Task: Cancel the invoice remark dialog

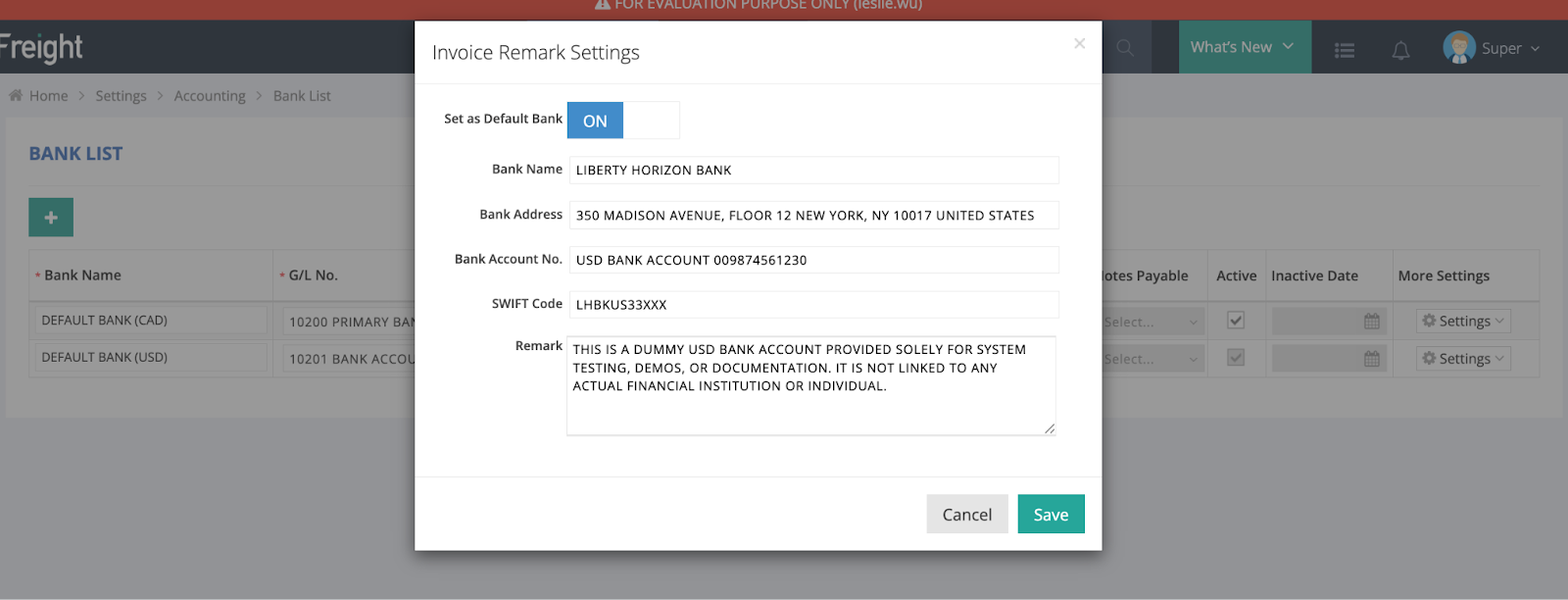Action: 966,515
